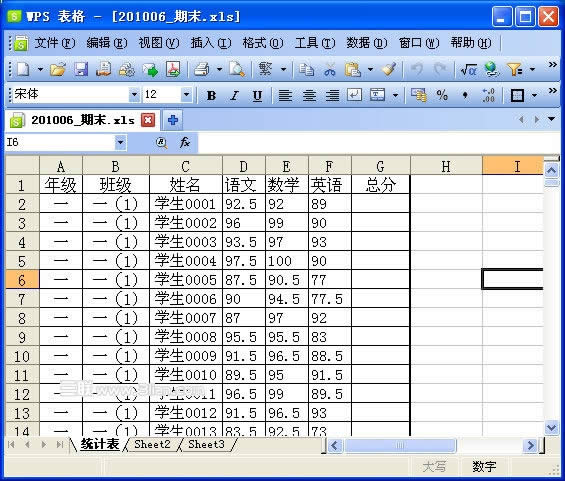
Task: Select cell G1 containing 总分
Action: (x=381, y=184)
